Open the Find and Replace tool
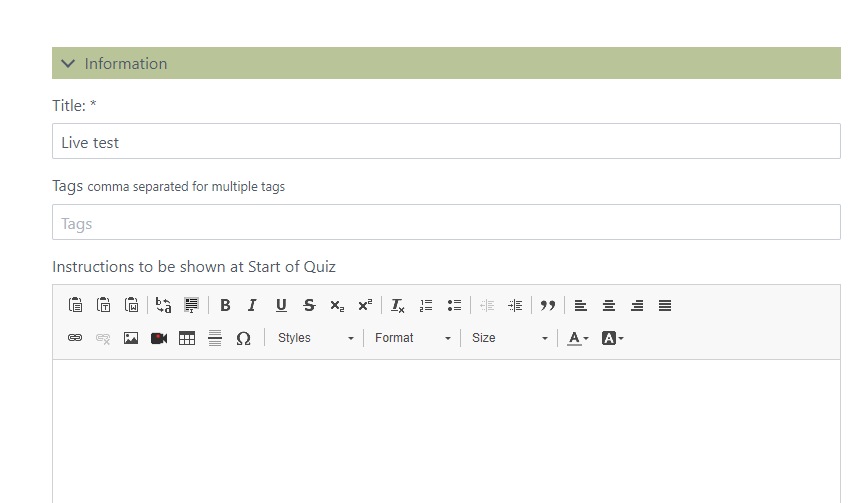Screen dimensions: 868x503 pyautogui.click(x=164, y=306)
